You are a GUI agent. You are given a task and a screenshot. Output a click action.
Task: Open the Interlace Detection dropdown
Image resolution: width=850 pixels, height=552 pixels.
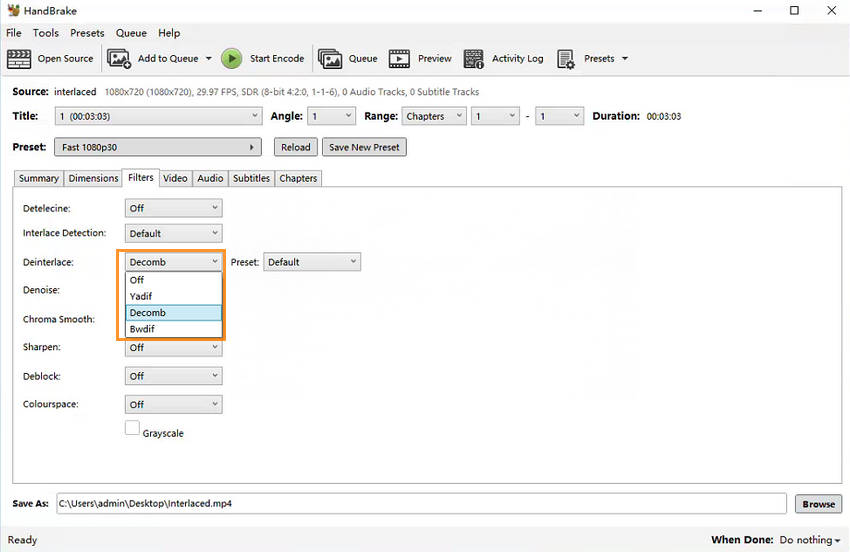pos(173,233)
